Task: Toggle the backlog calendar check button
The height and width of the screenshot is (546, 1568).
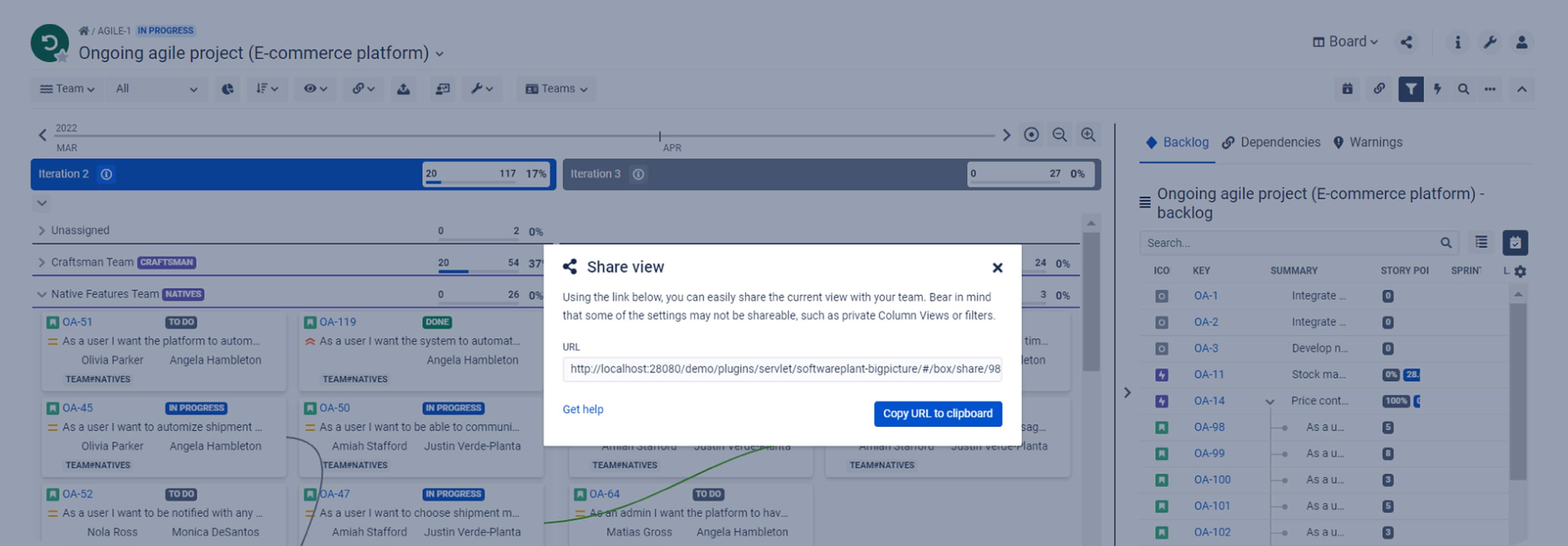Action: 1515,242
